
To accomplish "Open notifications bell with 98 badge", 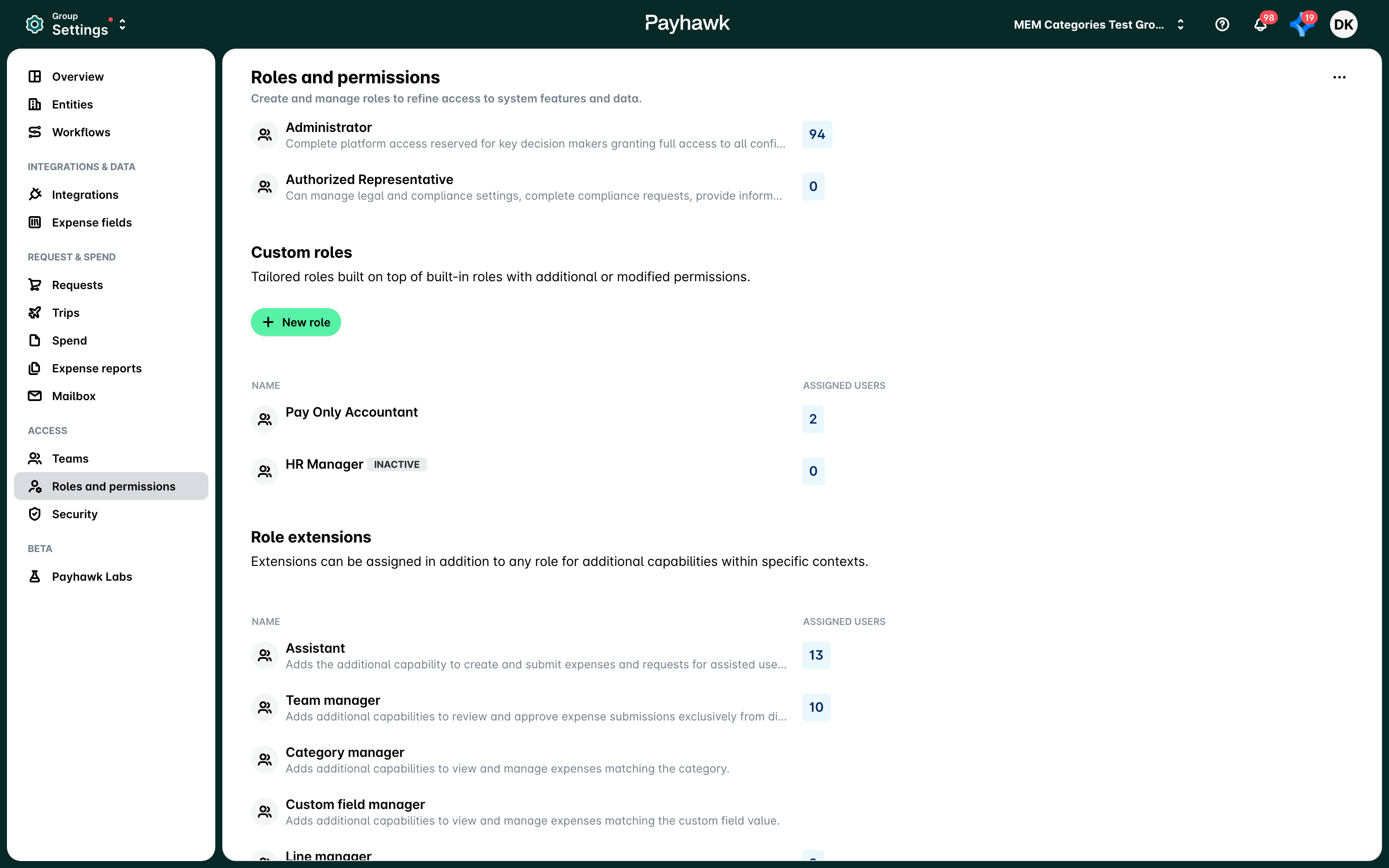I will 1261,24.
